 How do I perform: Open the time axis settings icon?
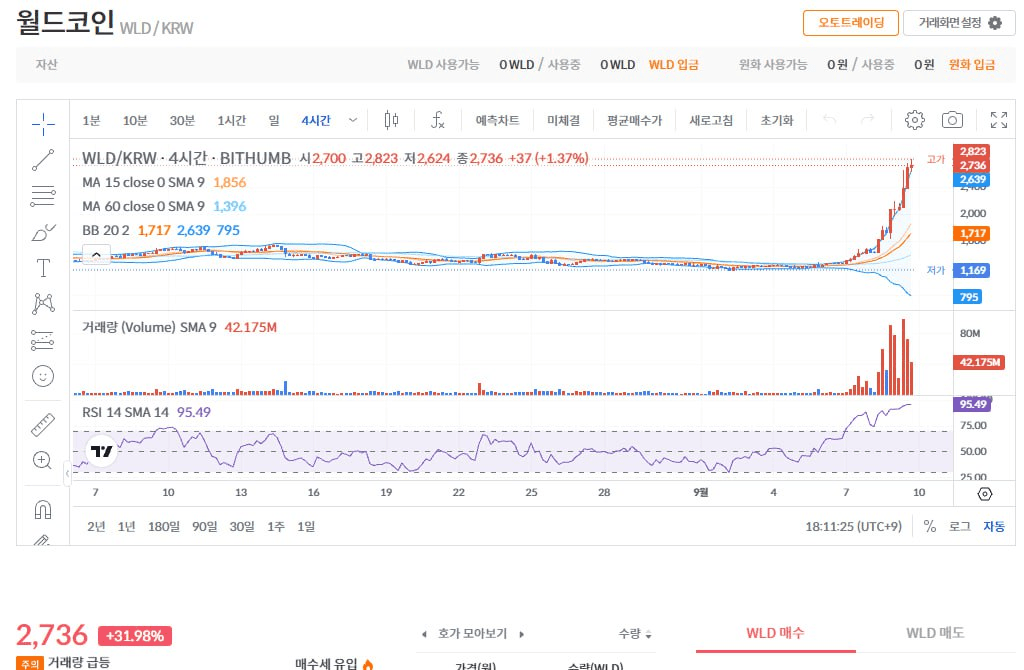(985, 494)
